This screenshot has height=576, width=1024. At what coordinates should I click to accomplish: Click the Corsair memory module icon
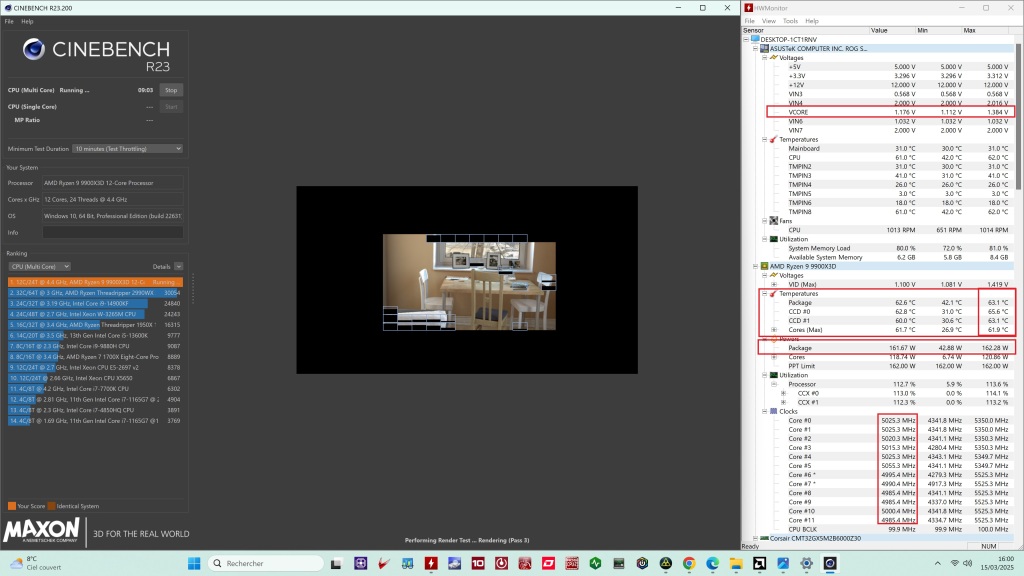(x=764, y=538)
